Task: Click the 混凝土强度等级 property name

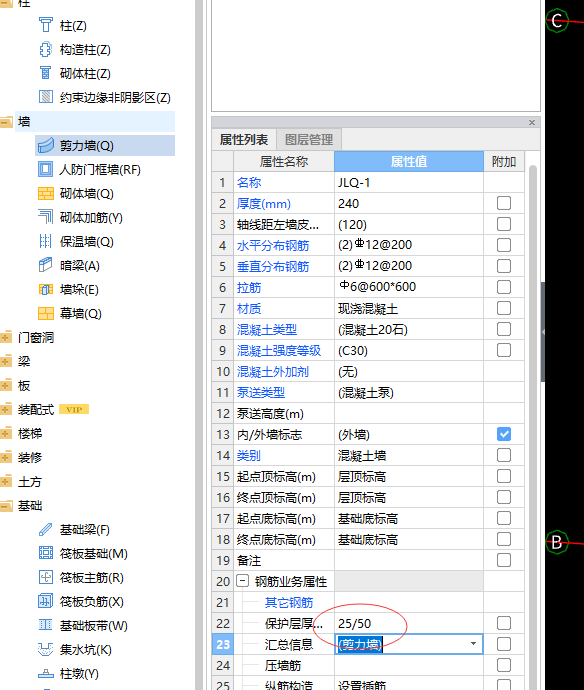Action: point(279,351)
